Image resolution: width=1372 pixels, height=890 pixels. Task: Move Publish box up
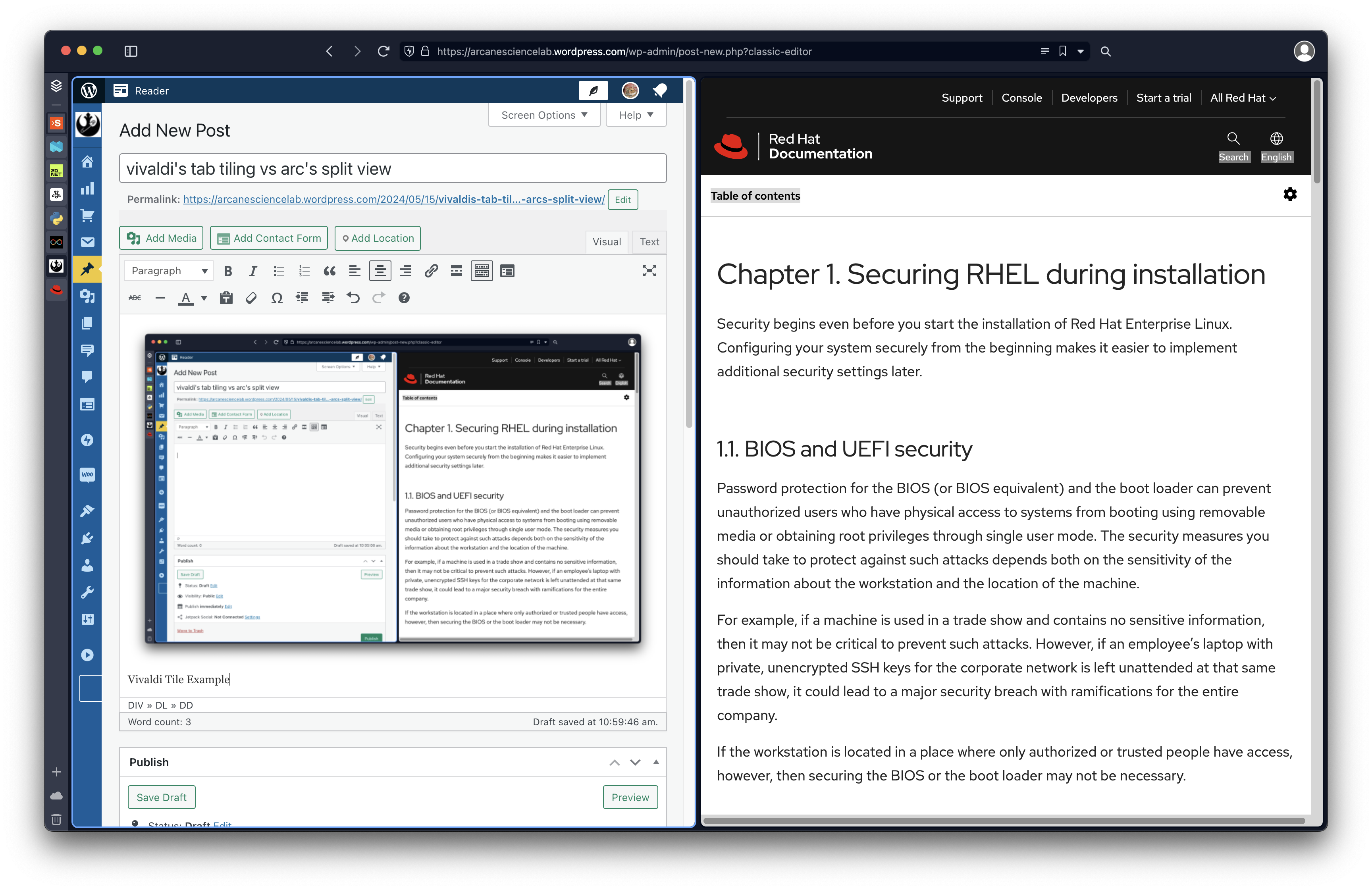click(x=615, y=762)
